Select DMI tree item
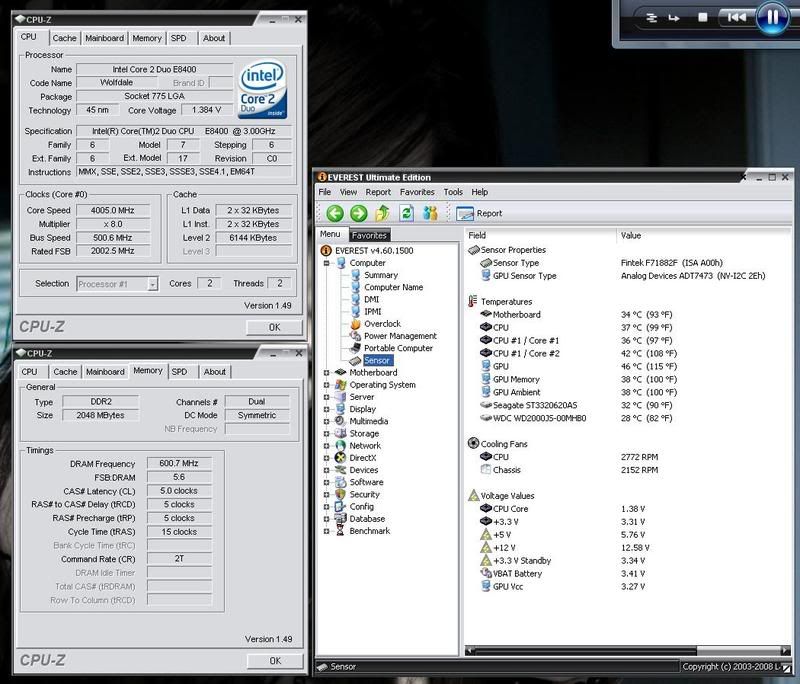The image size is (800, 684). pos(371,299)
